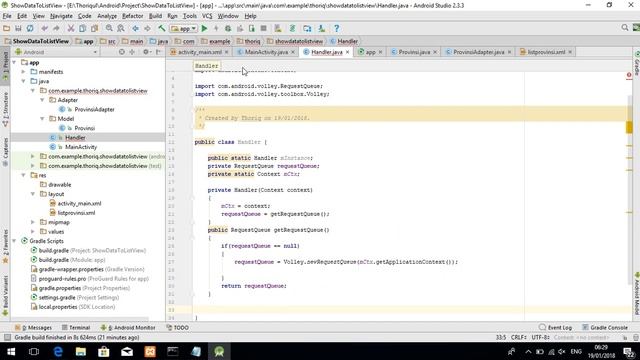Screen dimensions: 640x360
Task: Click the Copy icon in toolbar
Action: click(82, 28)
